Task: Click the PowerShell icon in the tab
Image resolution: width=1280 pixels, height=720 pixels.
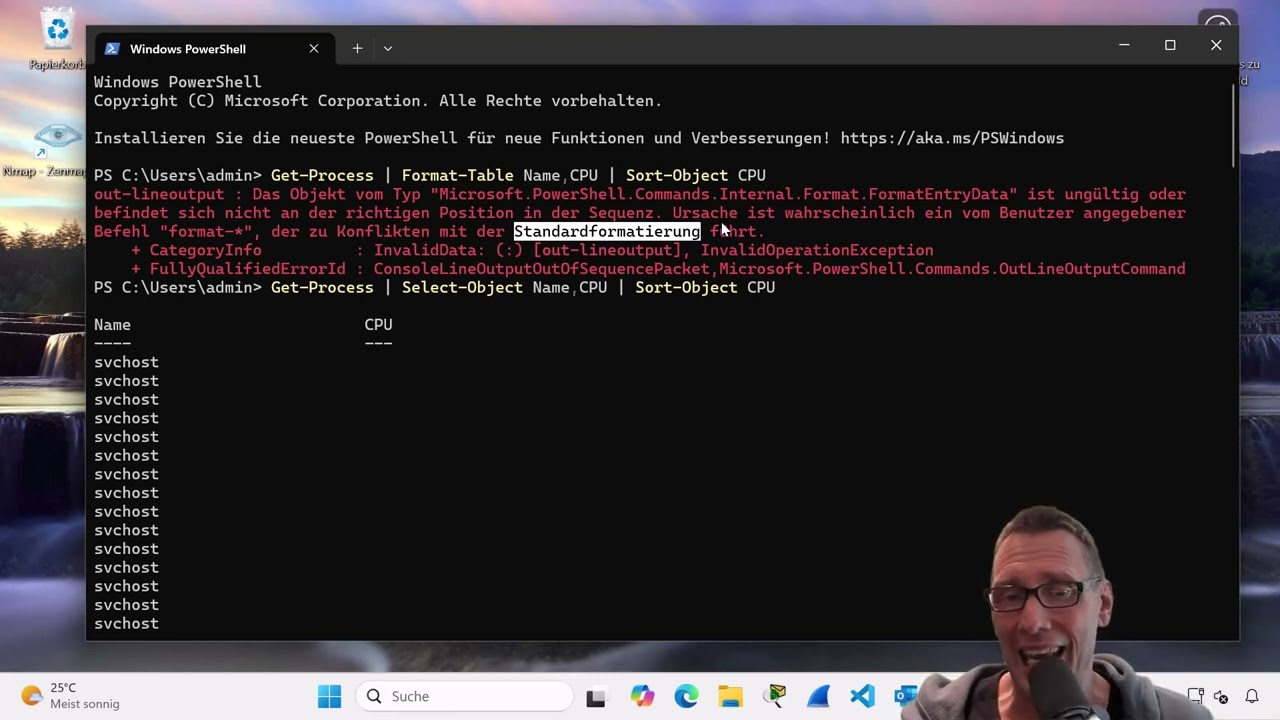Action: pyautogui.click(x=112, y=48)
